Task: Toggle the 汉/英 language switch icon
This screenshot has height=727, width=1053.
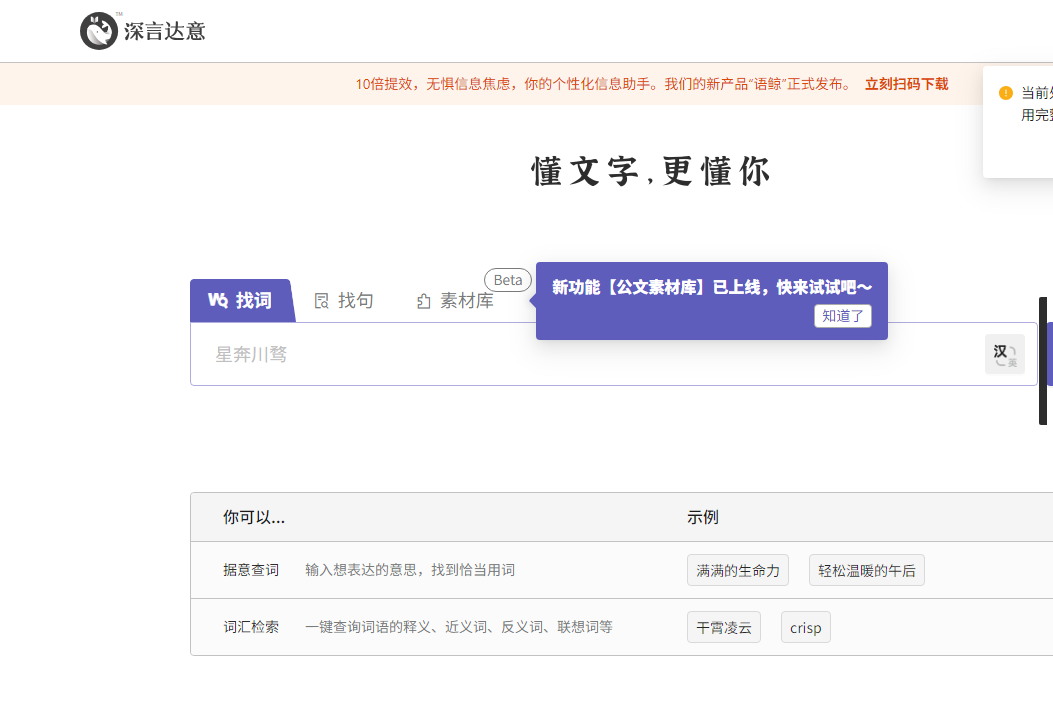Action: click(x=1005, y=354)
